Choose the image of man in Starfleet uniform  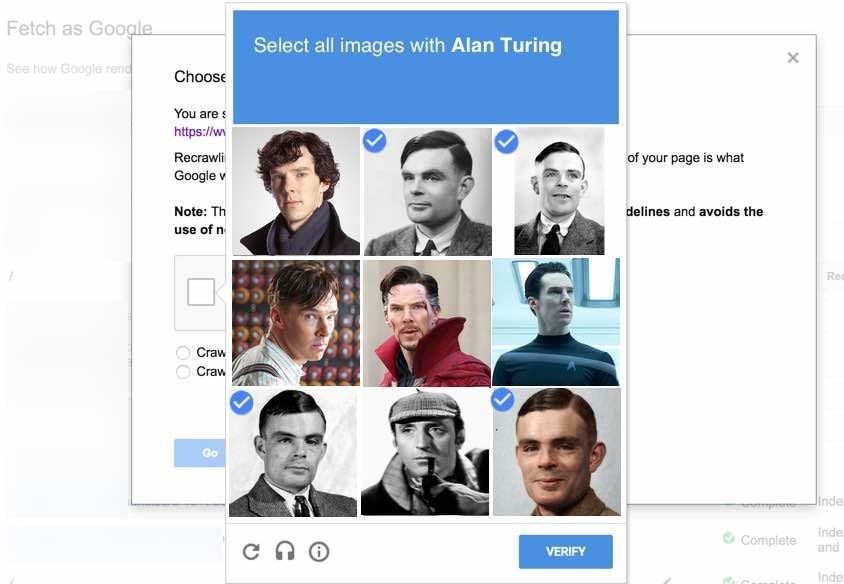(x=556, y=322)
